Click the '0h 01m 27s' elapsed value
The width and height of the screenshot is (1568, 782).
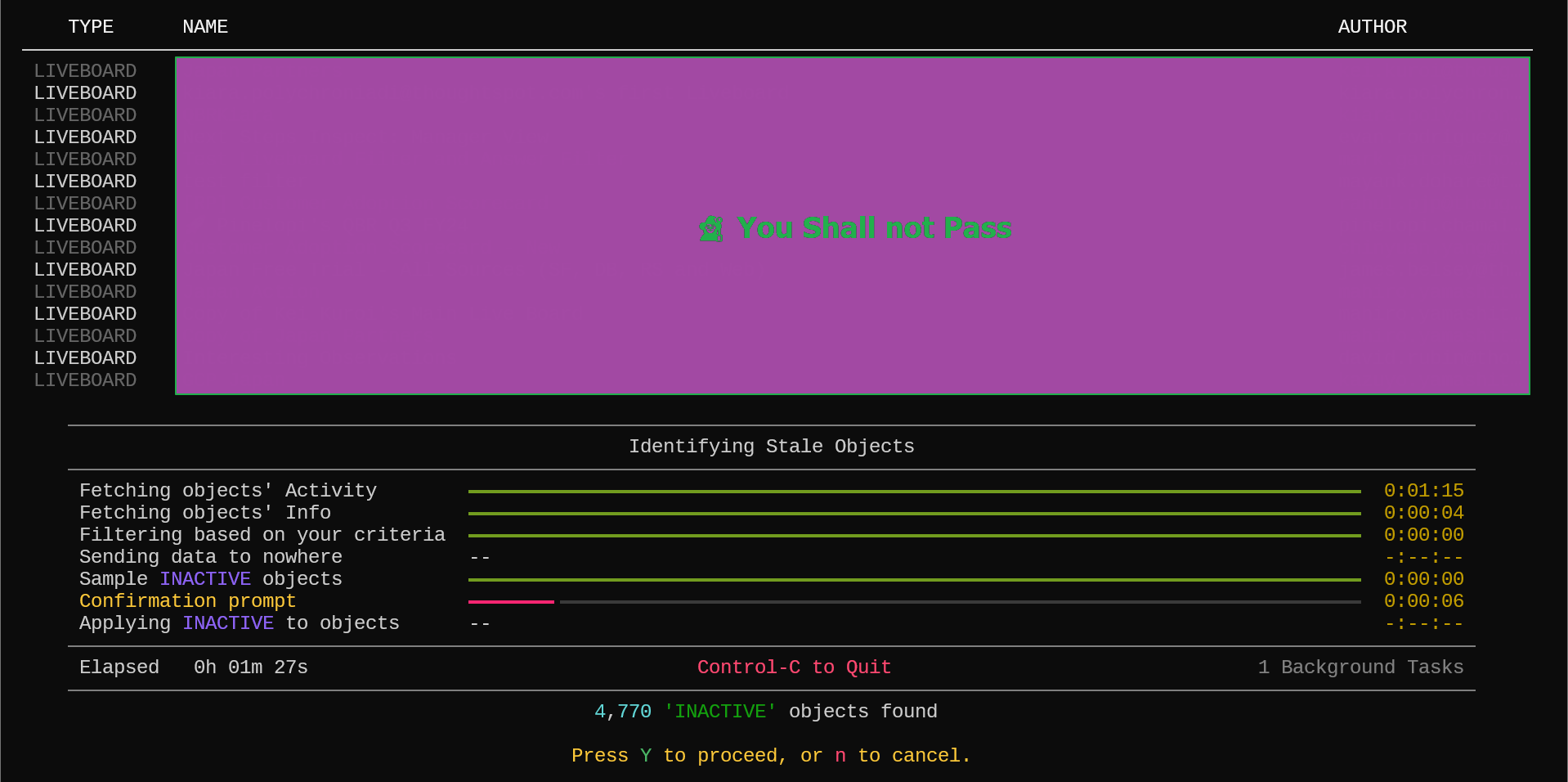click(251, 667)
